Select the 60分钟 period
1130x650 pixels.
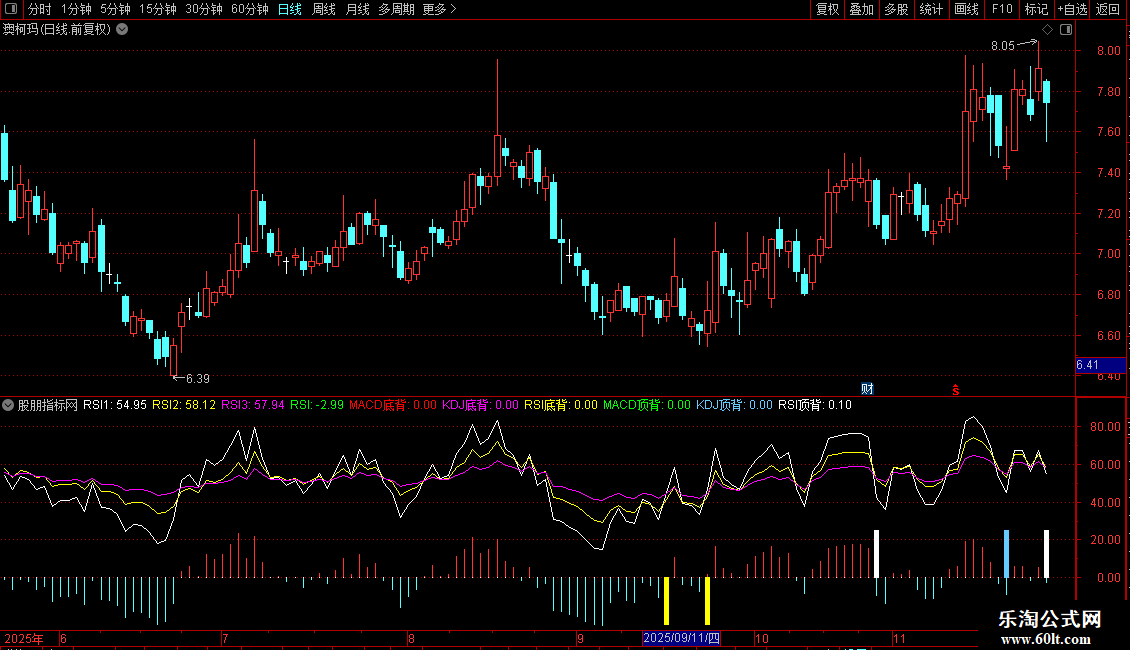[250, 9]
